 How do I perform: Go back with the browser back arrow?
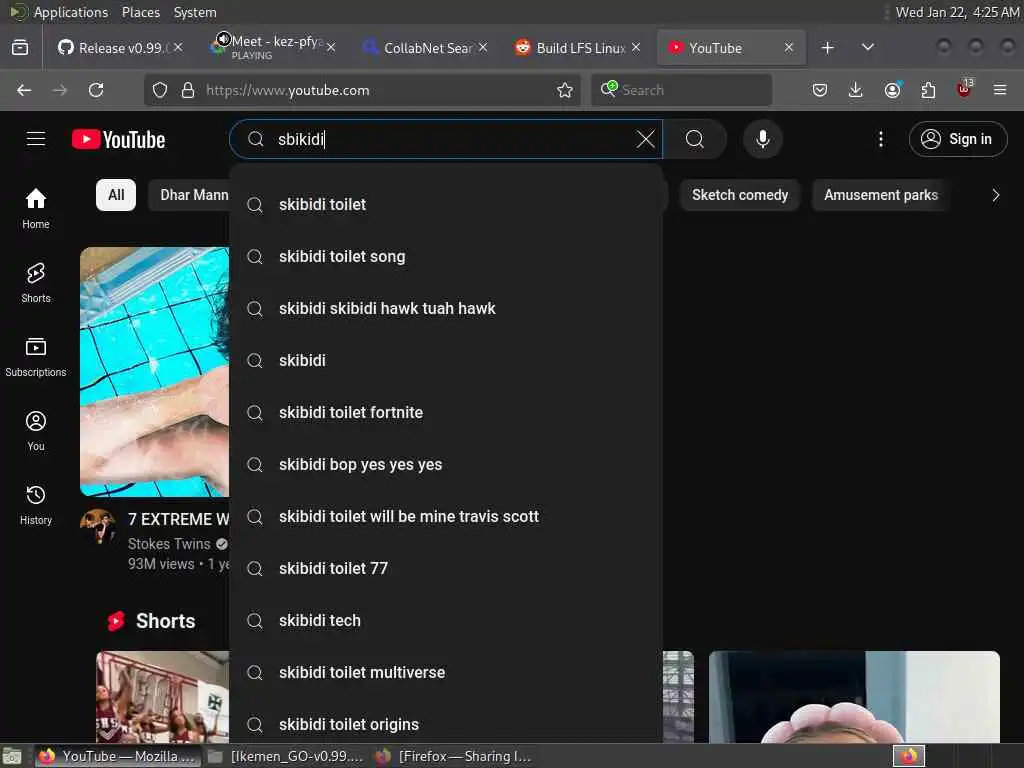click(x=24, y=90)
